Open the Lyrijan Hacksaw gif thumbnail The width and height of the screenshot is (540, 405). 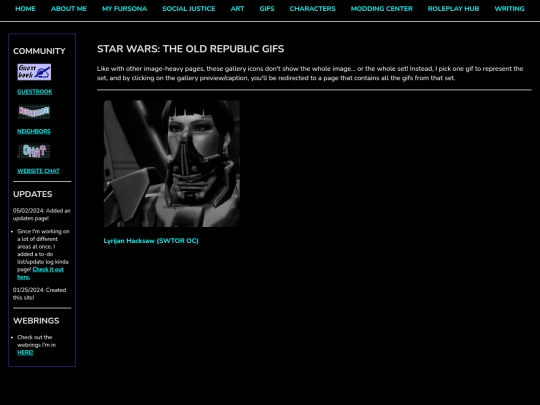click(x=172, y=163)
